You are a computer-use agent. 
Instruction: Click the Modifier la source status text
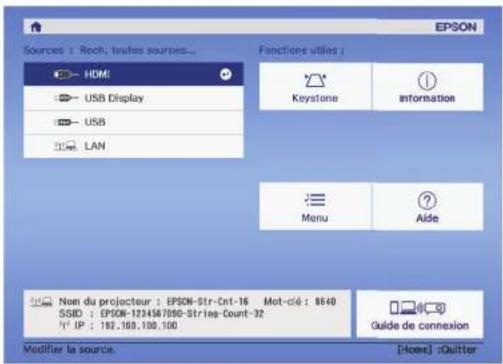coord(69,349)
